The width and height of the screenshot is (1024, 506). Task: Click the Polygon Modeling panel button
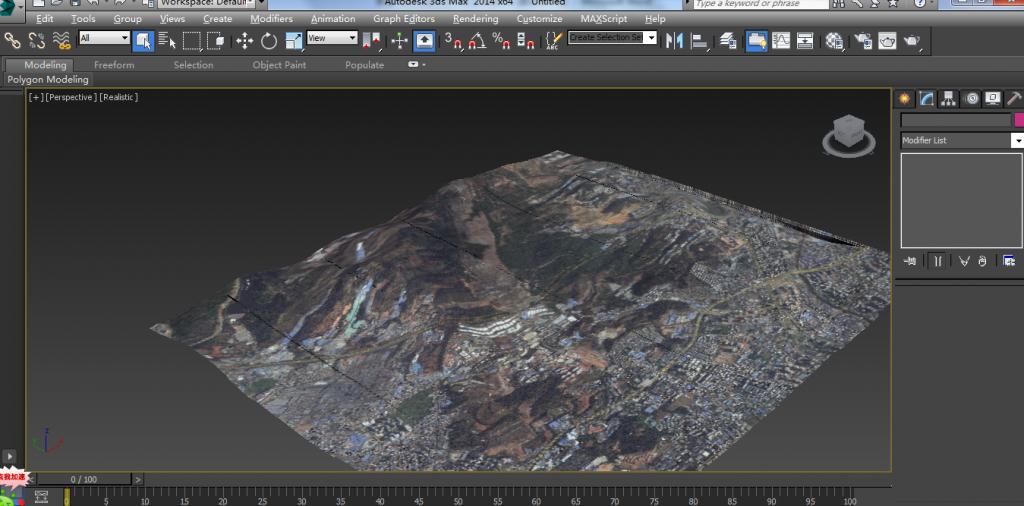pos(48,80)
